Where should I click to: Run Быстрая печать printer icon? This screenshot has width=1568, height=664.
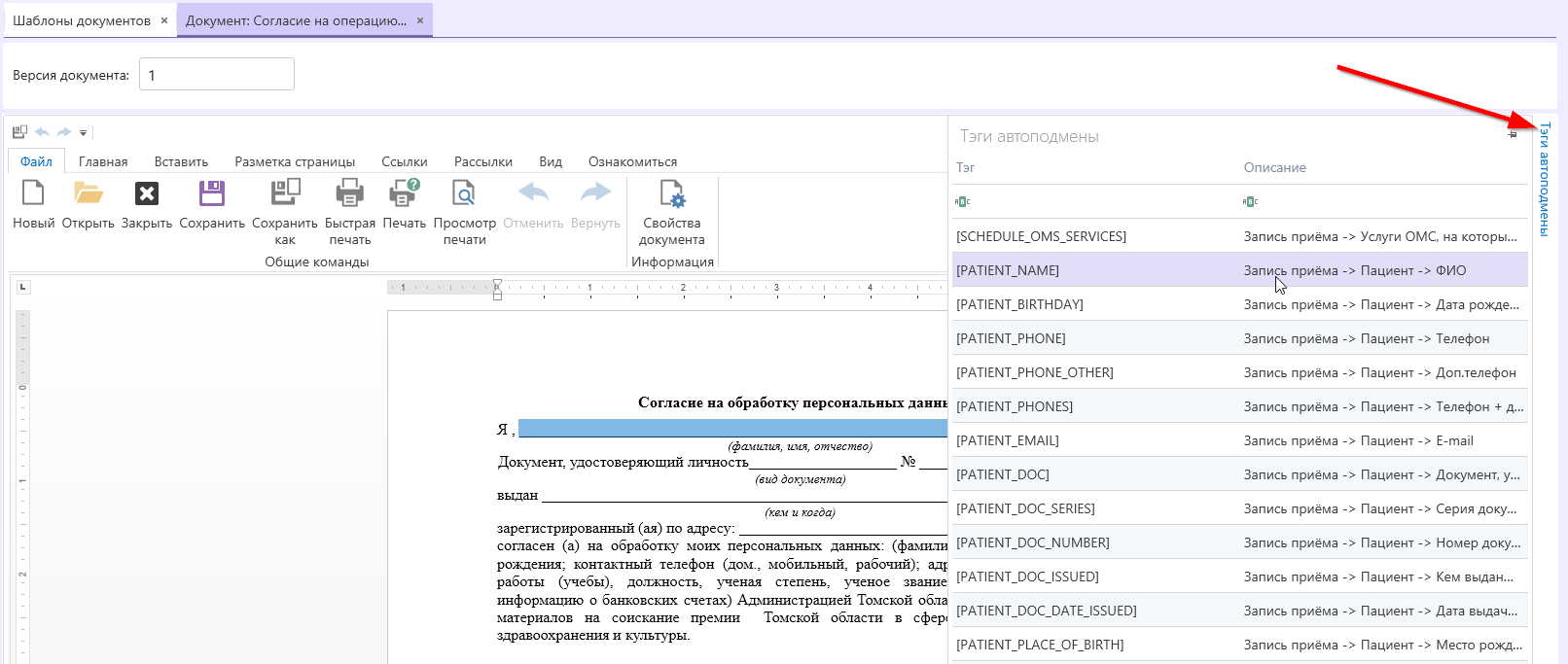click(350, 193)
